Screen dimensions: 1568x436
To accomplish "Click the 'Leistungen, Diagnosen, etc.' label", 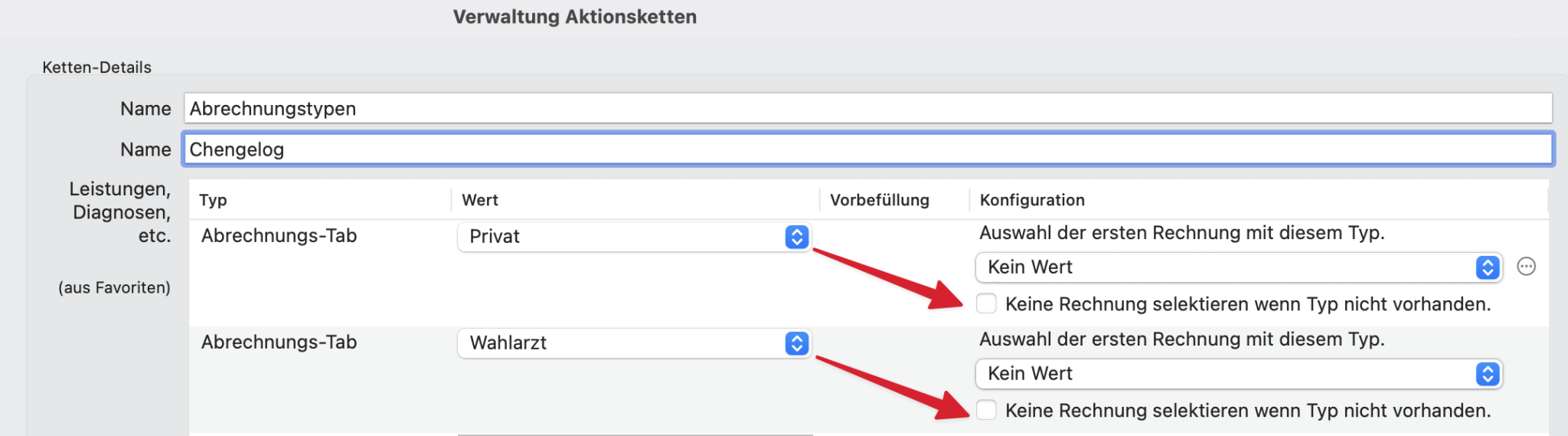I will (x=119, y=212).
